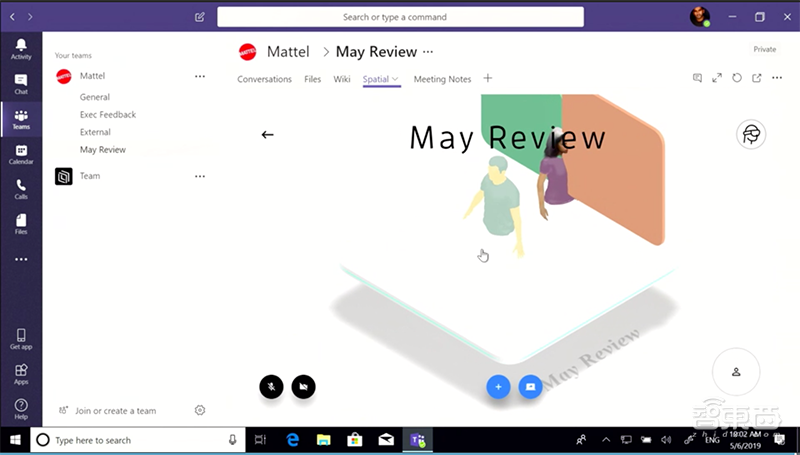This screenshot has width=800, height=455.
Task: Open more options next to Team
Action: coord(199,176)
